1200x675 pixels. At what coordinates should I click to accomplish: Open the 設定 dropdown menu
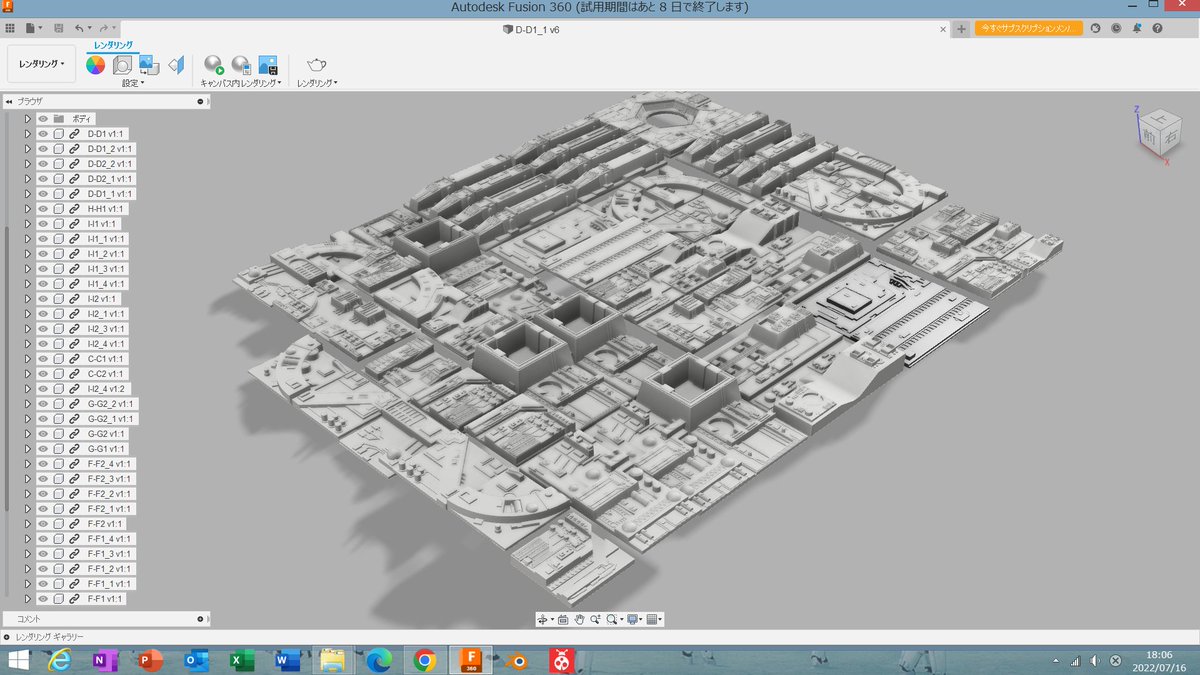(133, 83)
